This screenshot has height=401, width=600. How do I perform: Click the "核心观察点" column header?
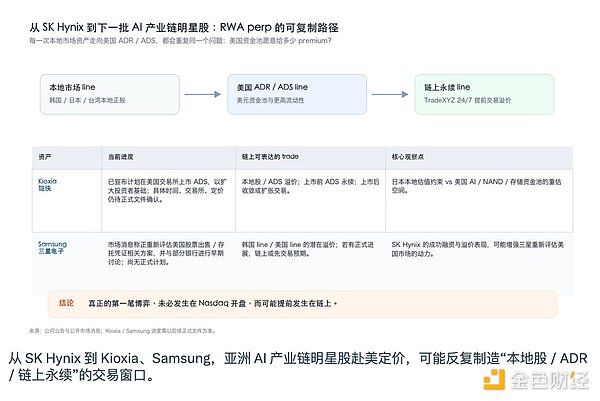408,157
